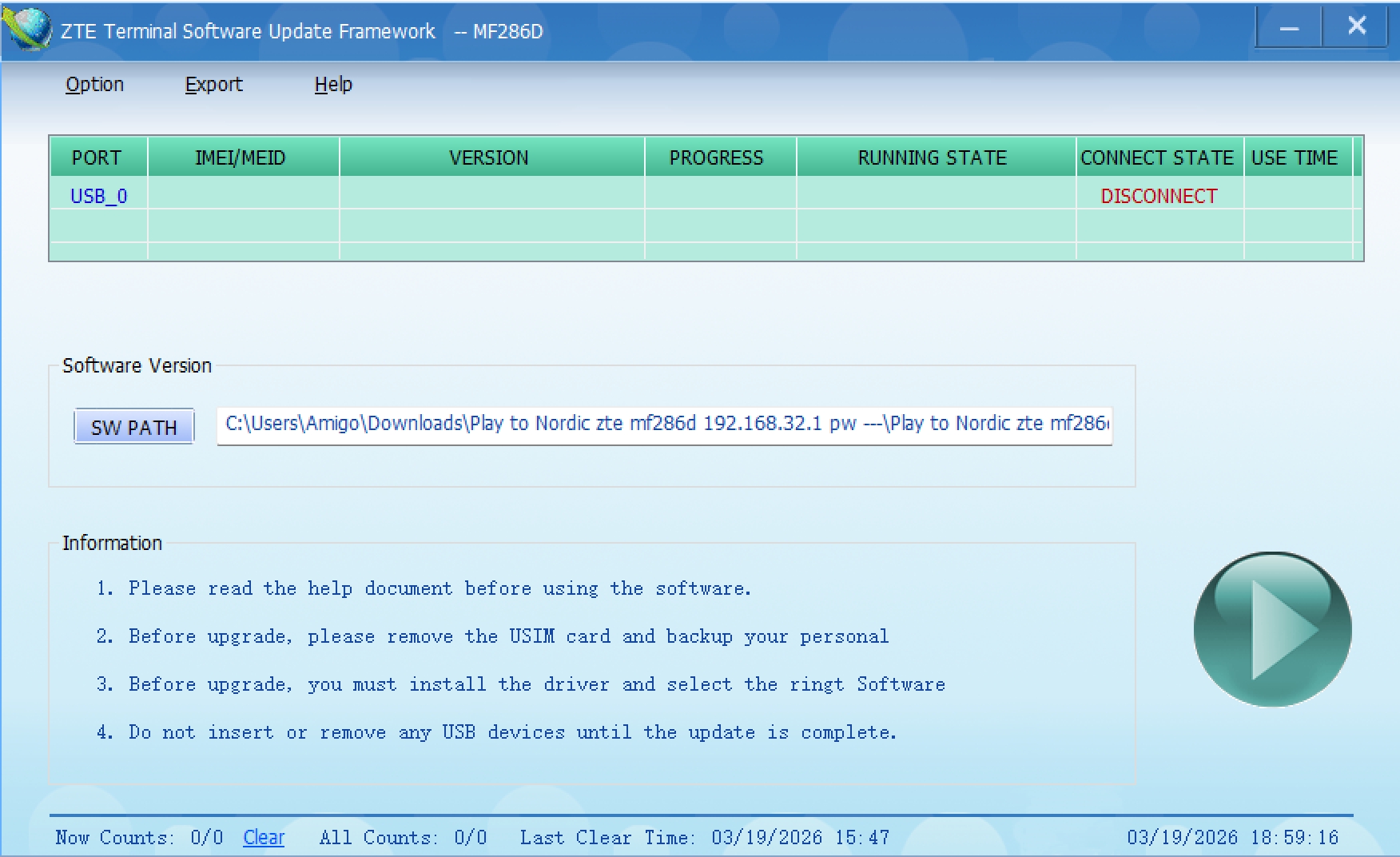Click the red DISCONNECT status cell
The width and height of the screenshot is (1400, 857).
click(1159, 196)
